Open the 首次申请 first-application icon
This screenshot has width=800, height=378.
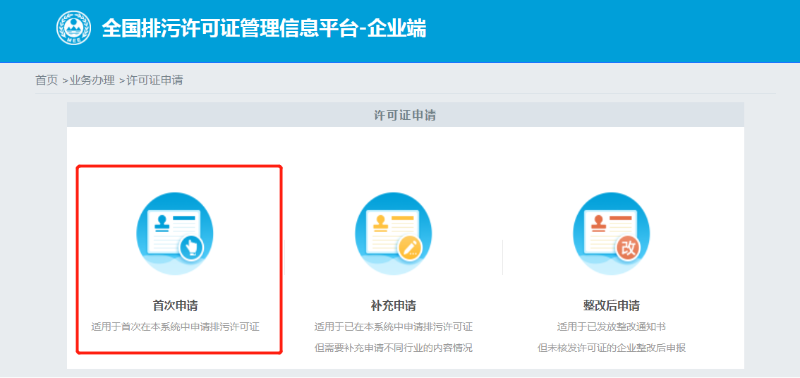pyautogui.click(x=174, y=234)
